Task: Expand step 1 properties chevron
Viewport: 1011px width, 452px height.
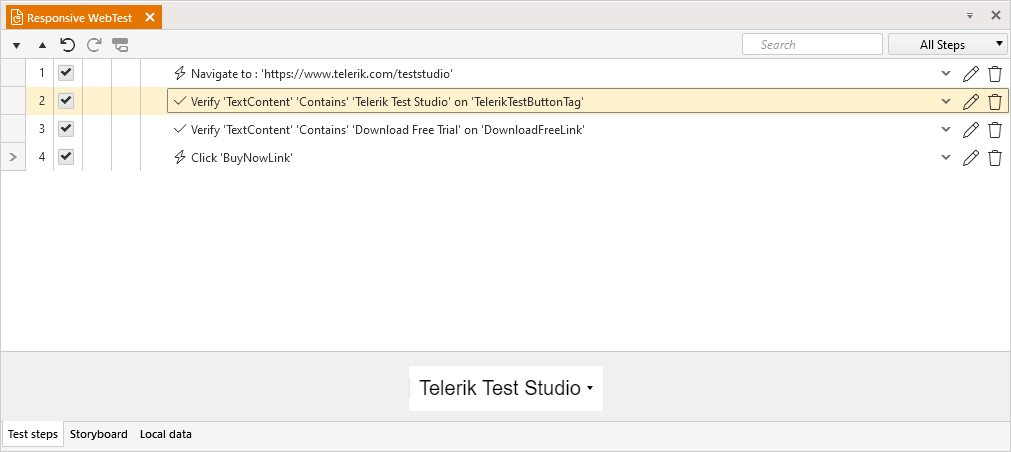Action: point(946,74)
